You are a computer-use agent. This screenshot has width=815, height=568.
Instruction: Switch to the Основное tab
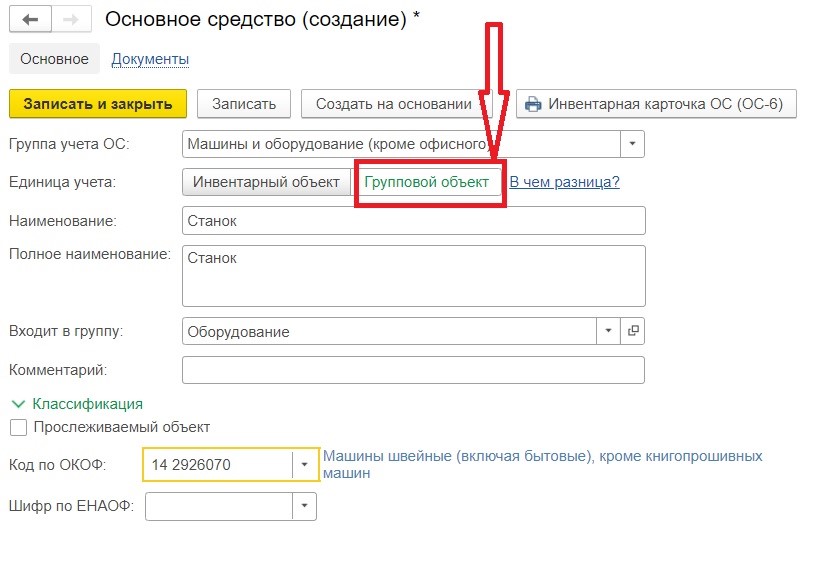click(54, 59)
